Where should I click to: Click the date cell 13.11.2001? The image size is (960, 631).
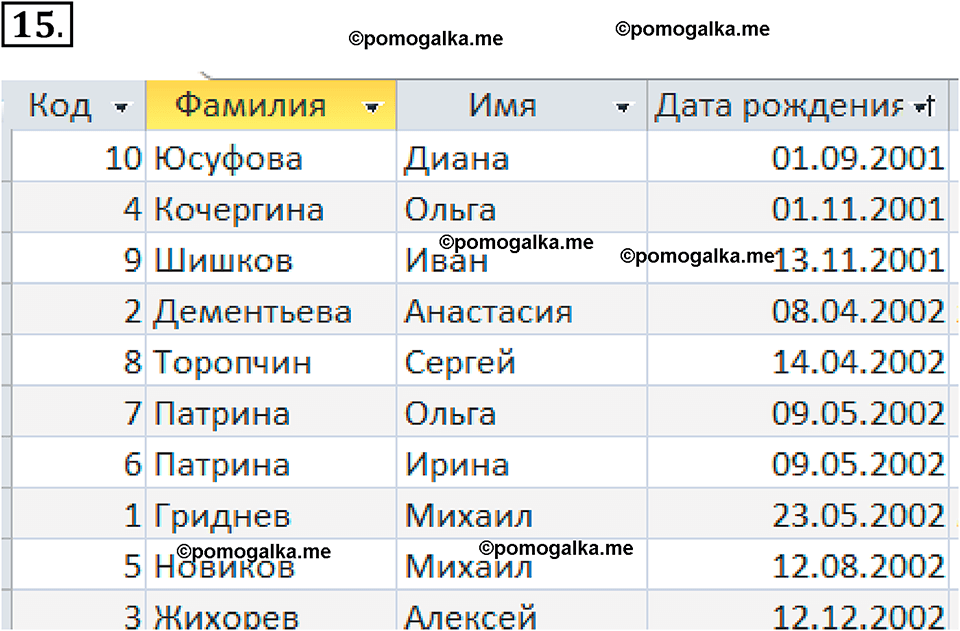click(x=798, y=258)
